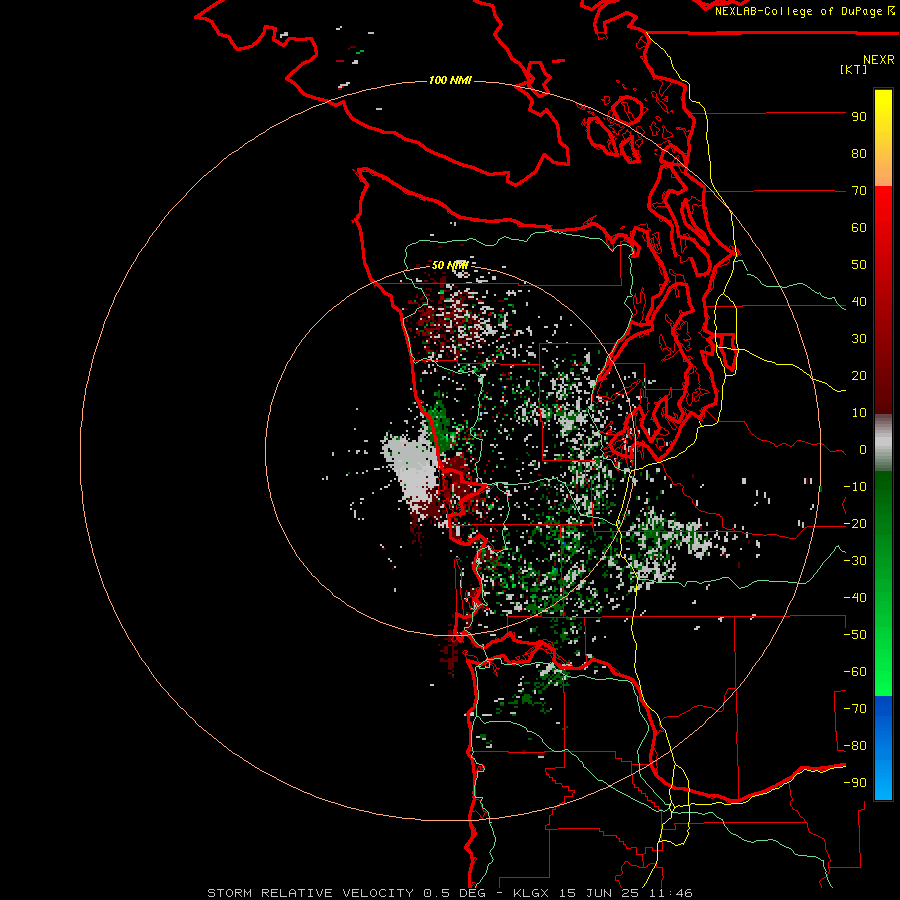Pick the 60 value on the velocity scale
This screenshot has height=900, width=900.
[859, 228]
